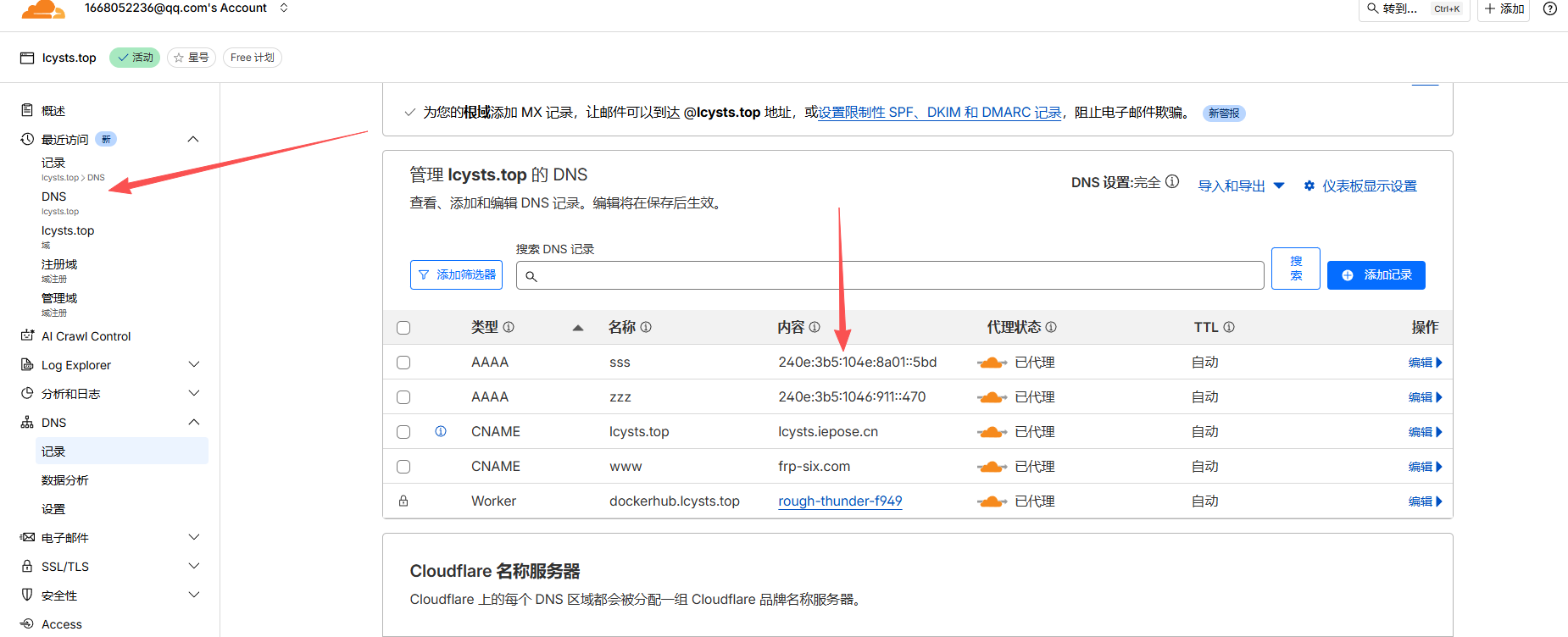Open the SPF, DKIM 和 DMARC 记录 link
This screenshot has height=637, width=1568.
coord(940,112)
